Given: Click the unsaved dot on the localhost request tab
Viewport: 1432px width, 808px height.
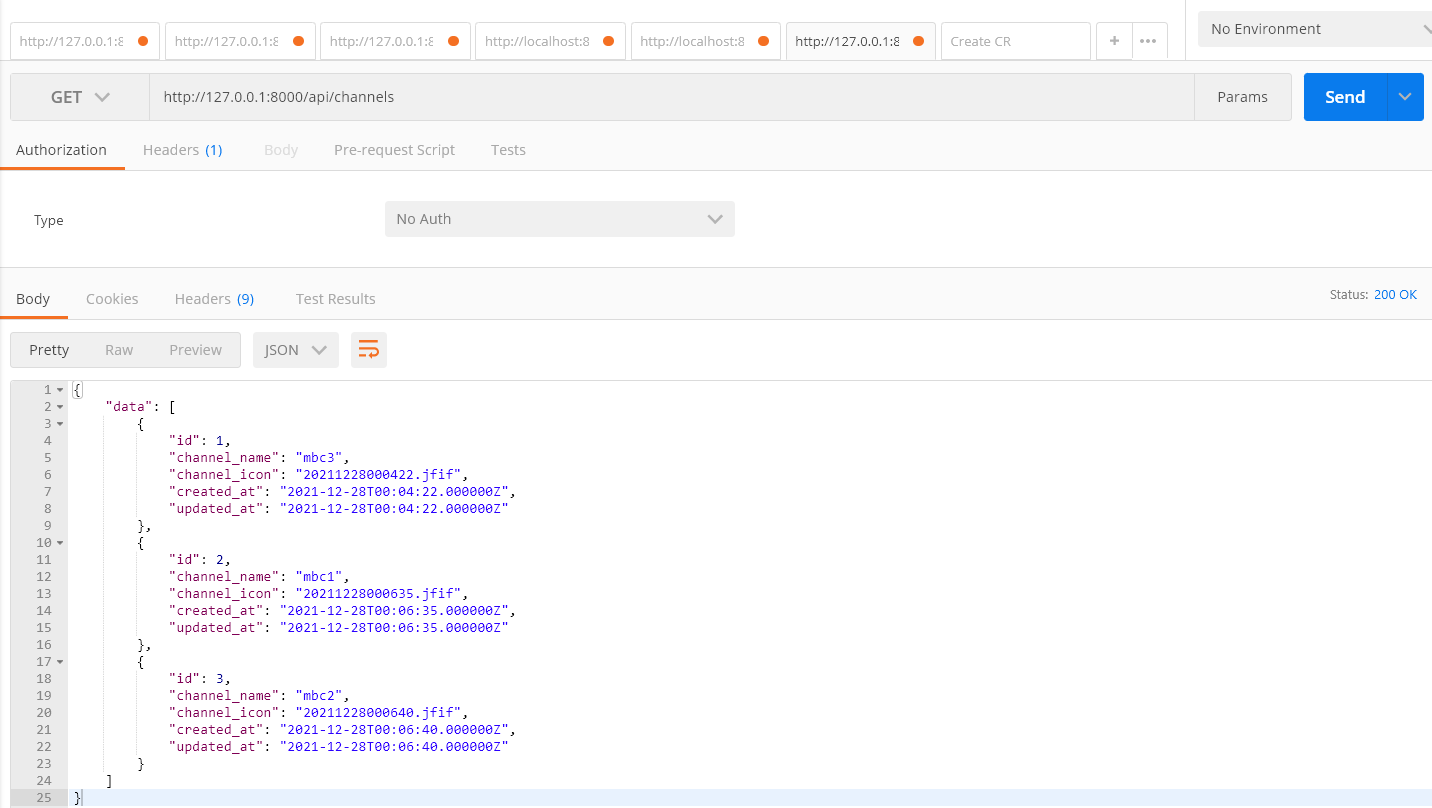Looking at the screenshot, I should [x=610, y=41].
